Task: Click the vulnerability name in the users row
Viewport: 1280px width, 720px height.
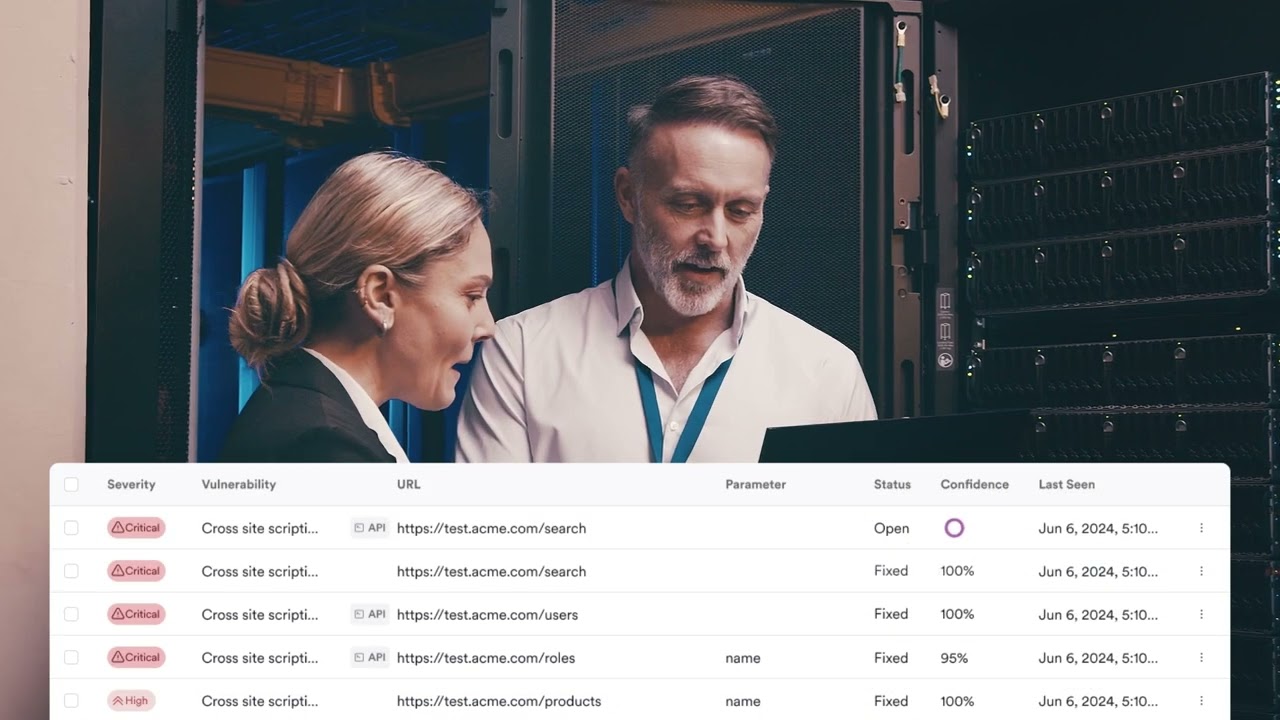Action: (x=260, y=614)
